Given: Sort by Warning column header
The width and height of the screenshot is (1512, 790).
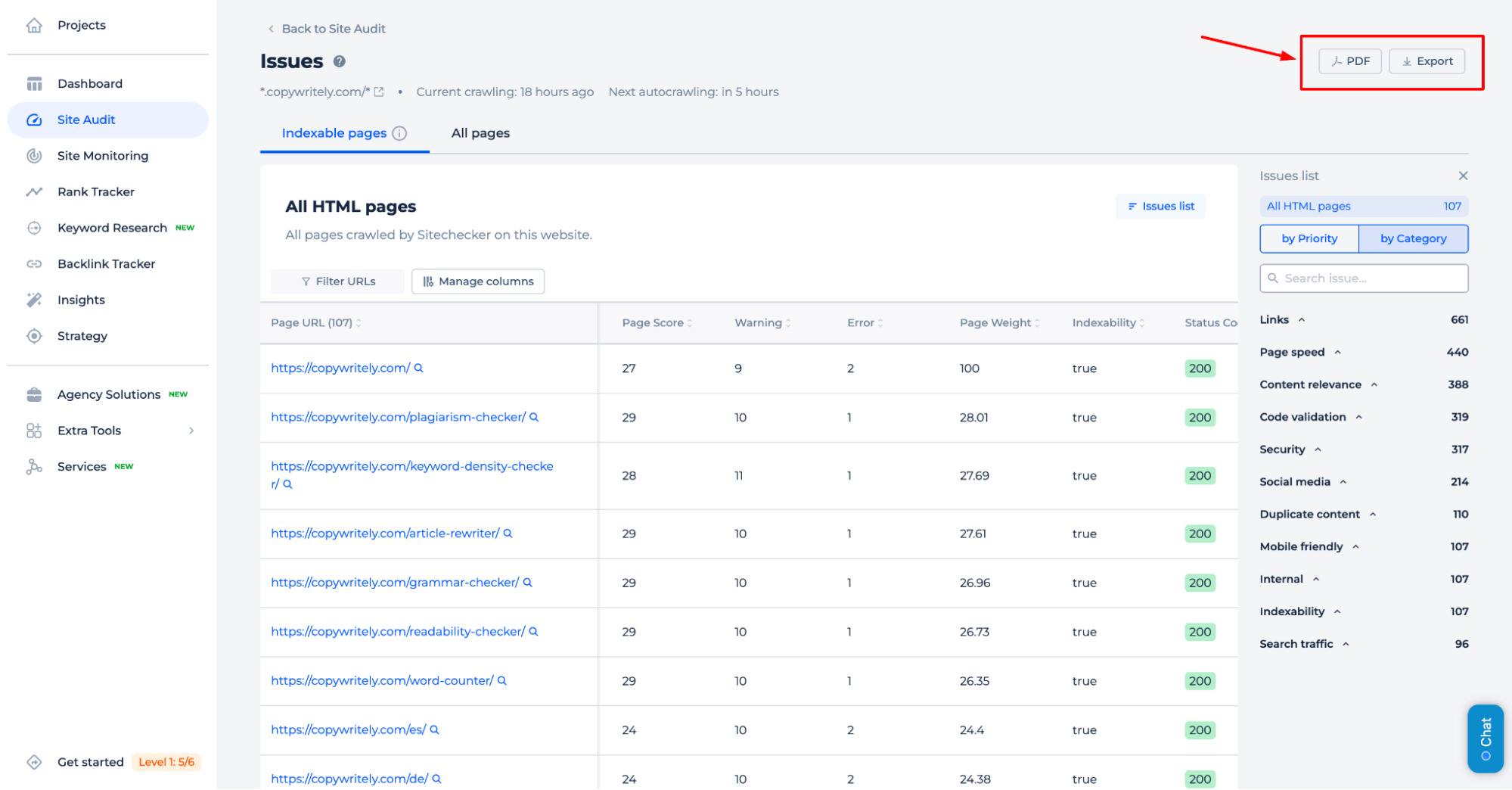Looking at the screenshot, I should click(x=762, y=323).
